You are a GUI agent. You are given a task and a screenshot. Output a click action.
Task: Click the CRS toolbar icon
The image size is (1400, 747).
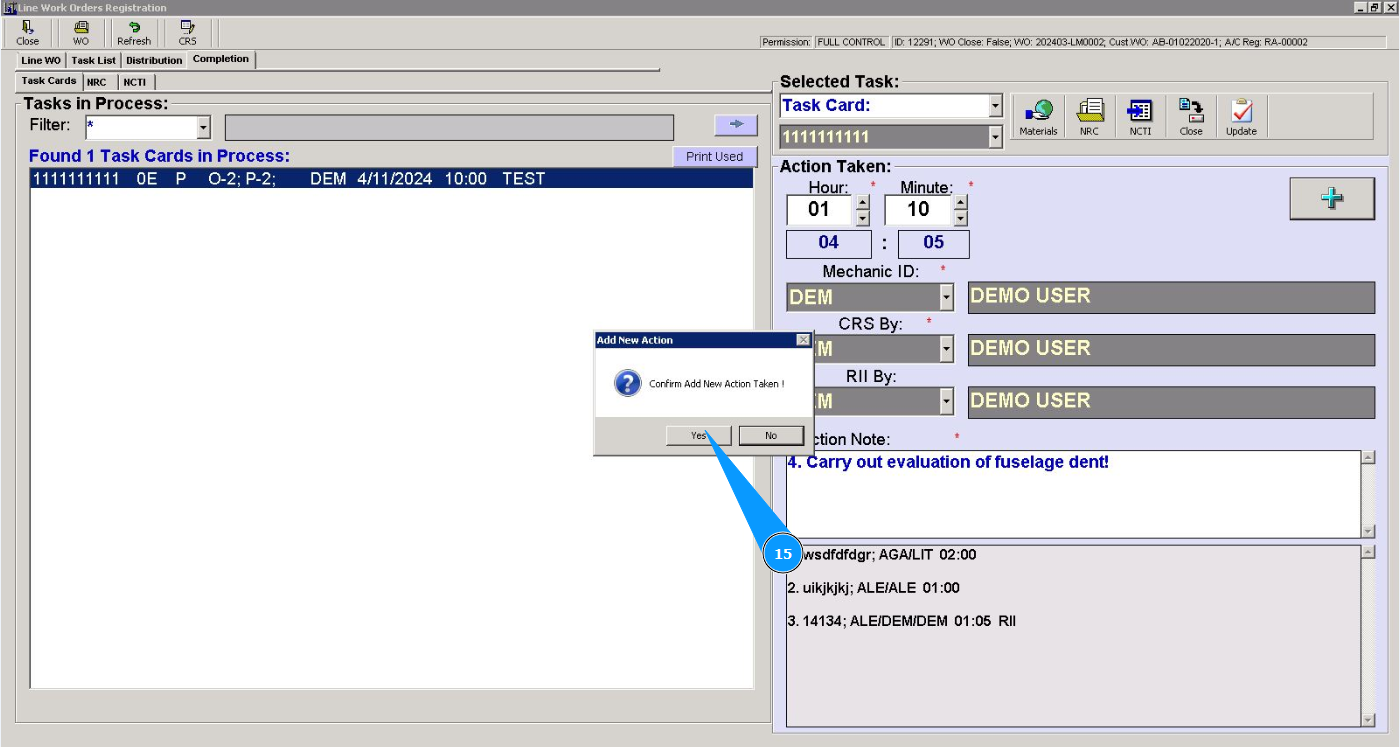[187, 33]
